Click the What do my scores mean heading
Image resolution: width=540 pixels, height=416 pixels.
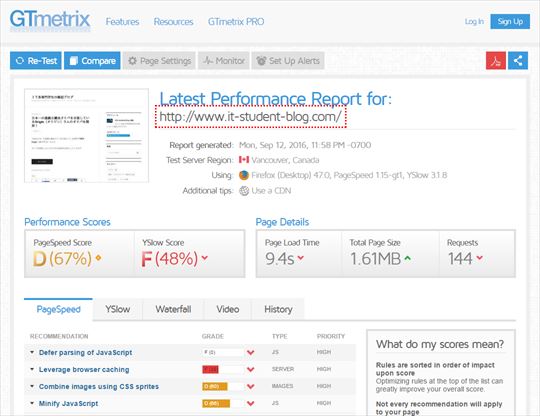(440, 344)
